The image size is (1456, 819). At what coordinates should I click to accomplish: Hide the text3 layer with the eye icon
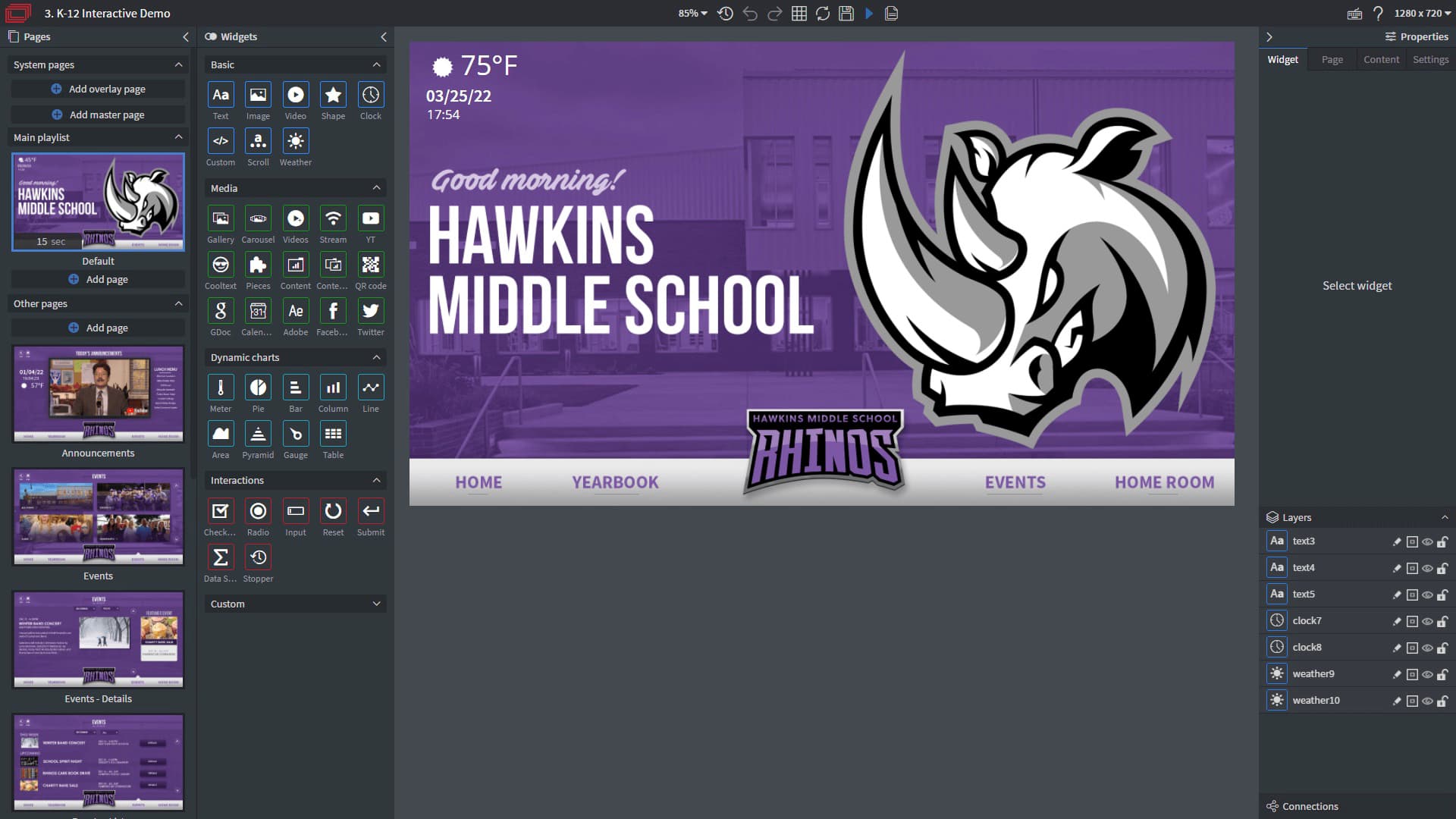coord(1427,542)
